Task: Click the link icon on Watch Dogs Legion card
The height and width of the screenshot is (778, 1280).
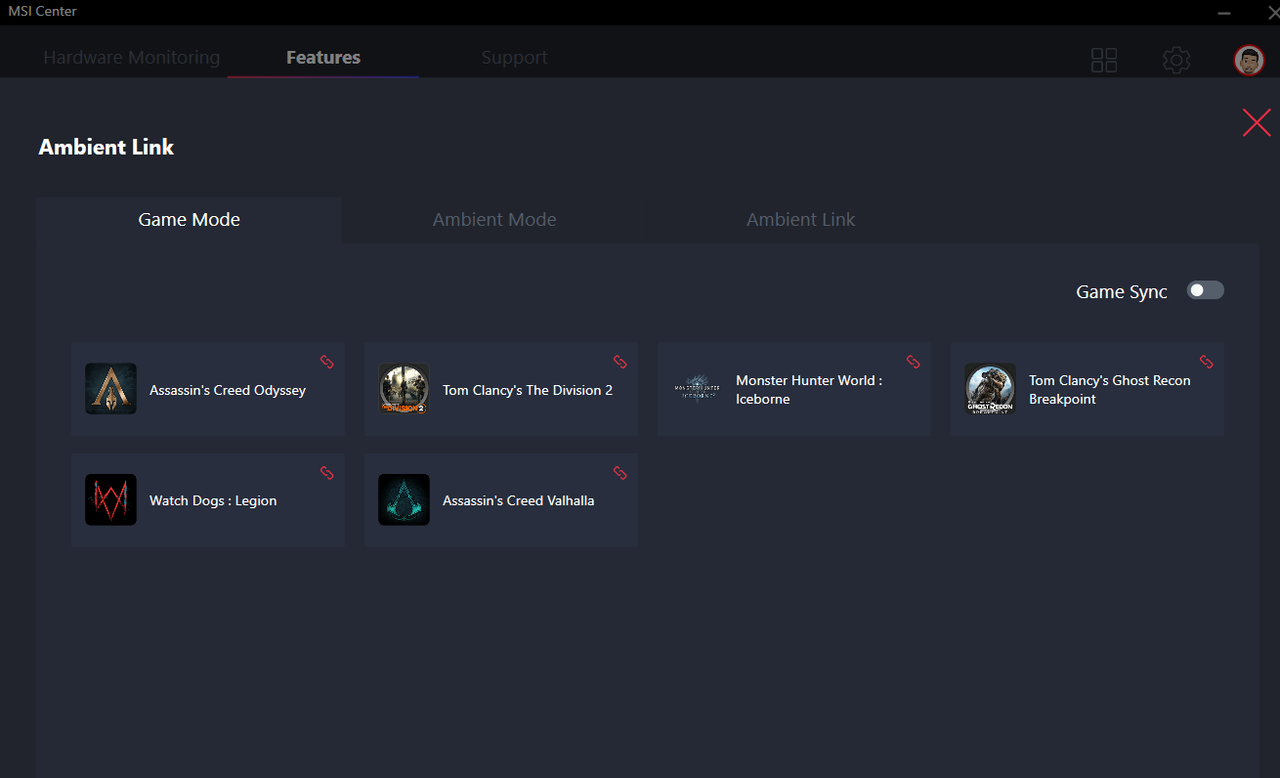Action: click(327, 473)
